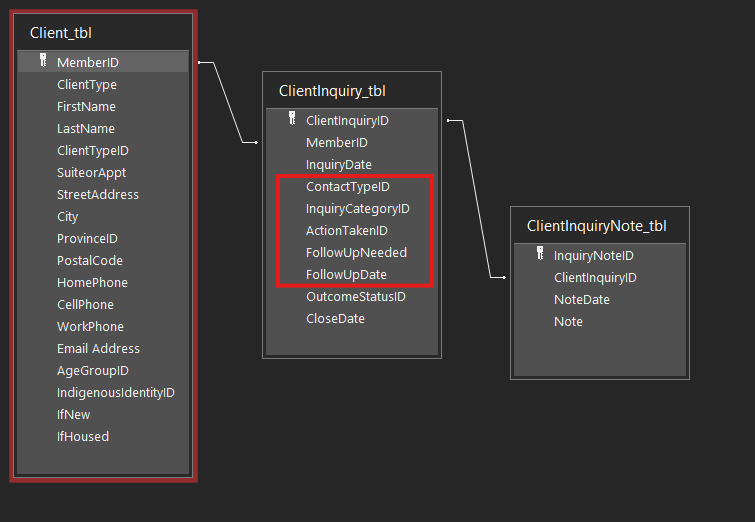Select the NoteDate field
755x522 pixels.
coord(581,300)
